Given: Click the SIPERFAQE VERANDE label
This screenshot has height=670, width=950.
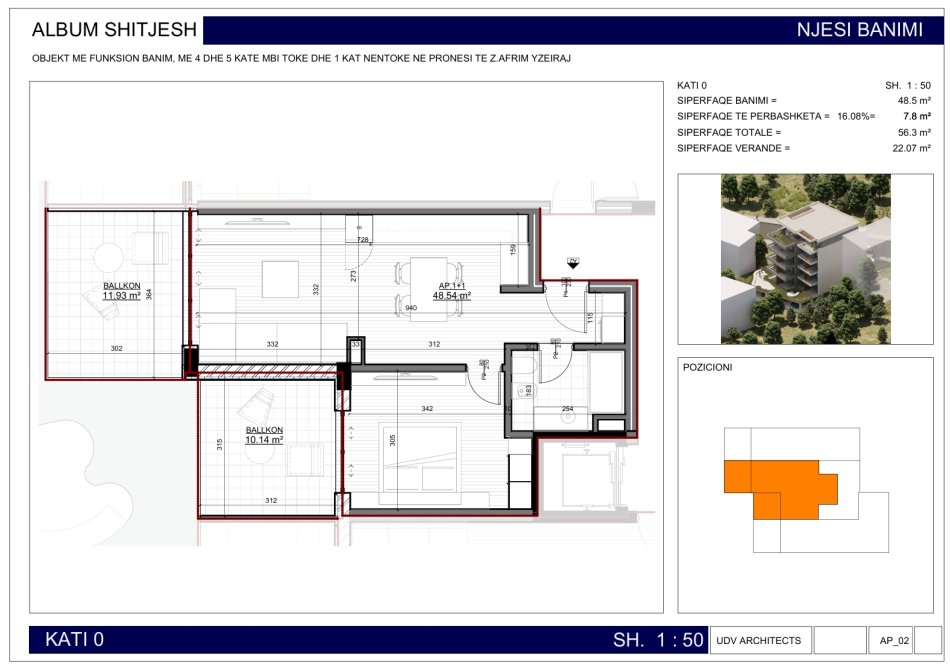Looking at the screenshot, I should coord(734,148).
